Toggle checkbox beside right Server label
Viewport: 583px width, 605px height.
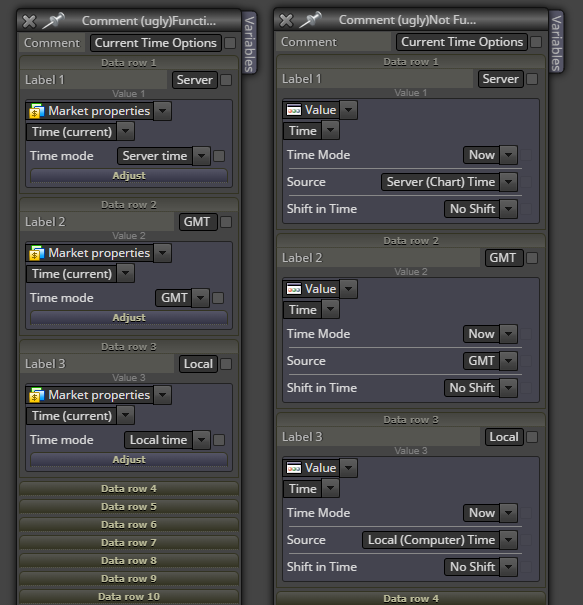[x=532, y=79]
